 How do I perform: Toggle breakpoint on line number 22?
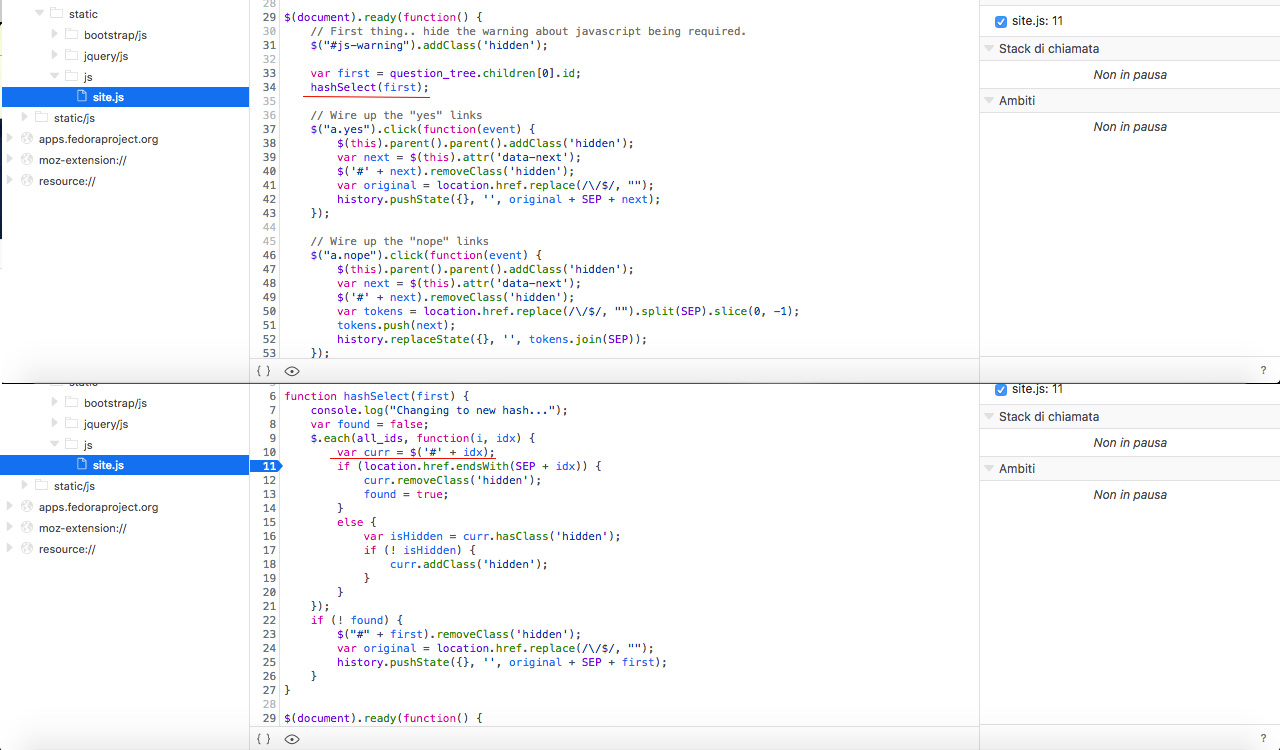[x=269, y=620]
